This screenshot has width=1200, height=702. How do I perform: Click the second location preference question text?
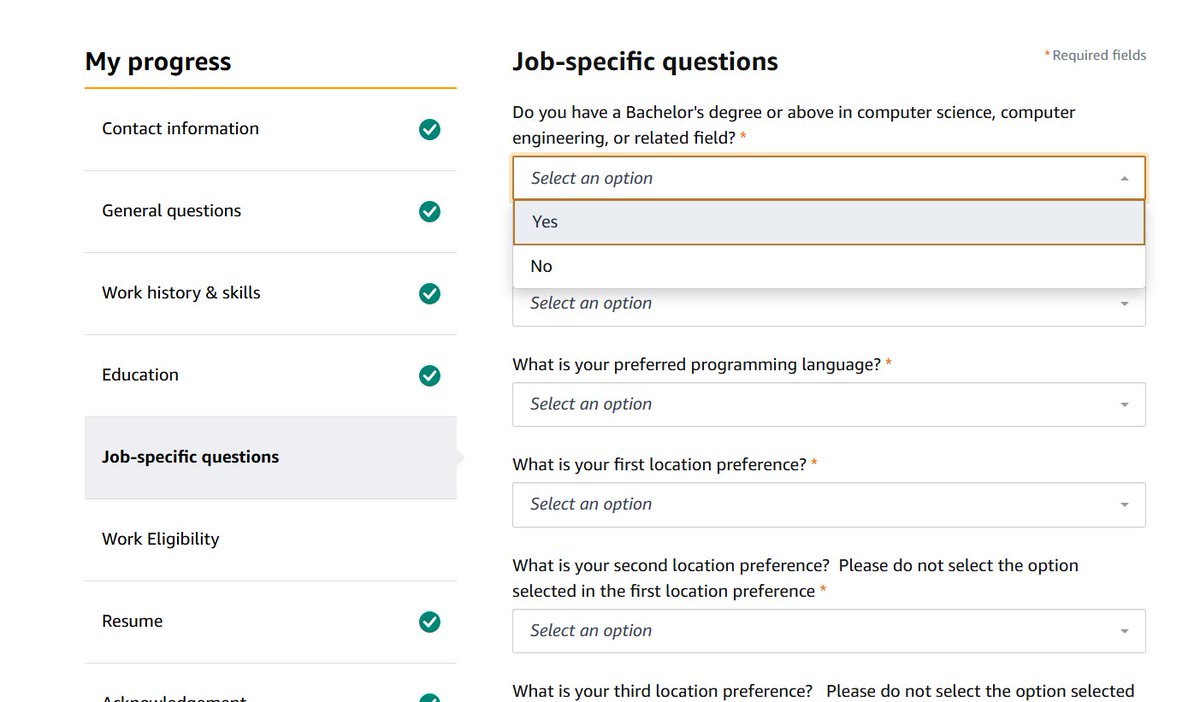(x=795, y=578)
